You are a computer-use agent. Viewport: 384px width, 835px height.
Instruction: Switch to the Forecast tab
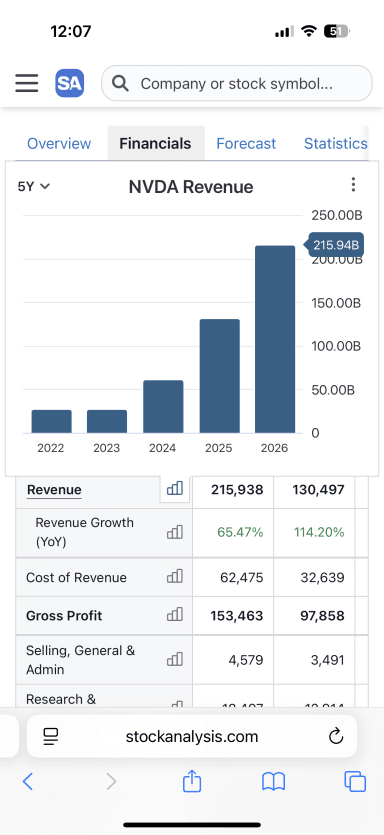pyautogui.click(x=246, y=143)
